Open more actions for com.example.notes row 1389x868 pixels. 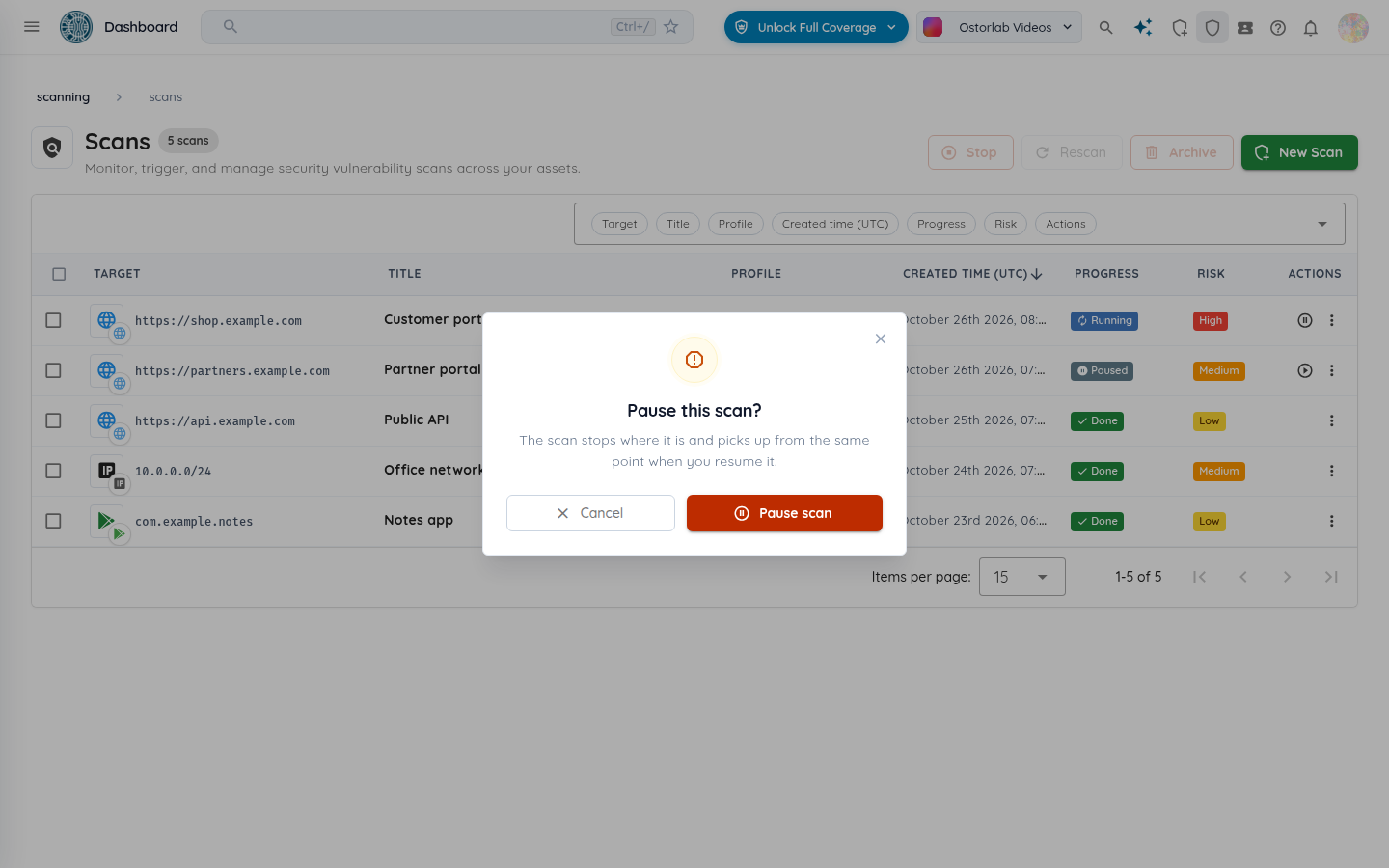coord(1332,521)
